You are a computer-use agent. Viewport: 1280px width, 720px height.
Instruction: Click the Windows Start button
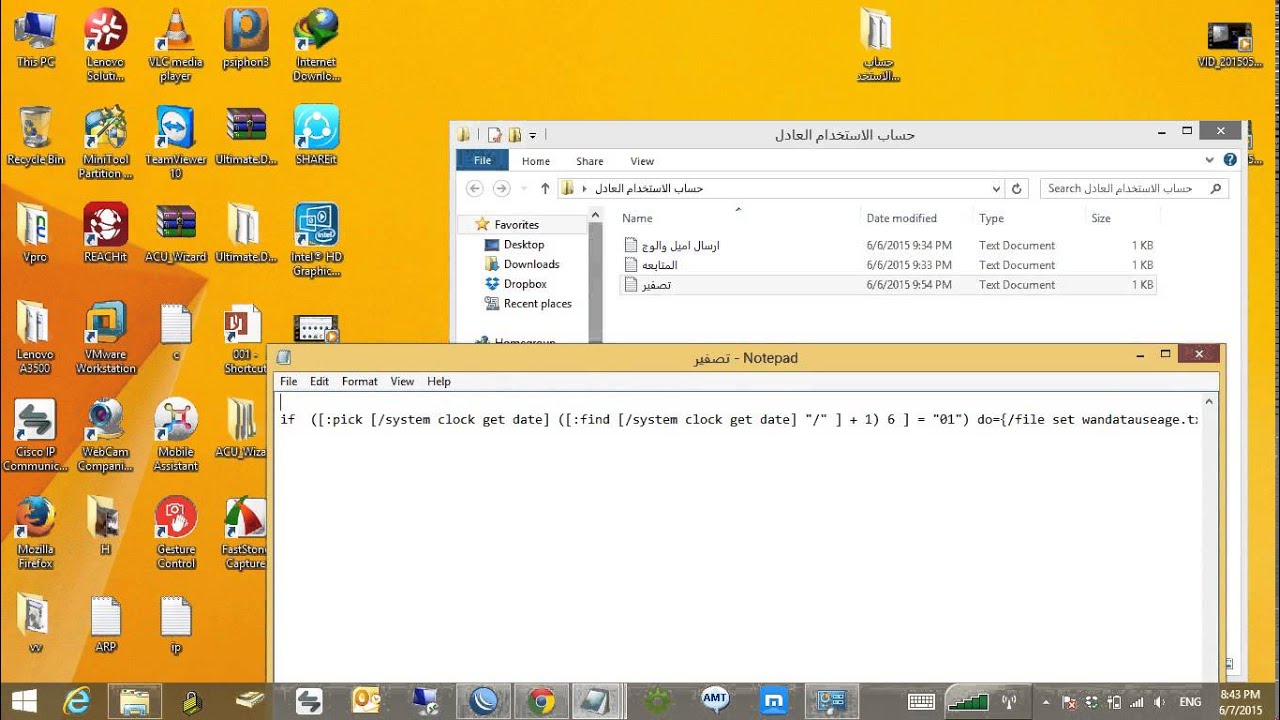pos(23,701)
